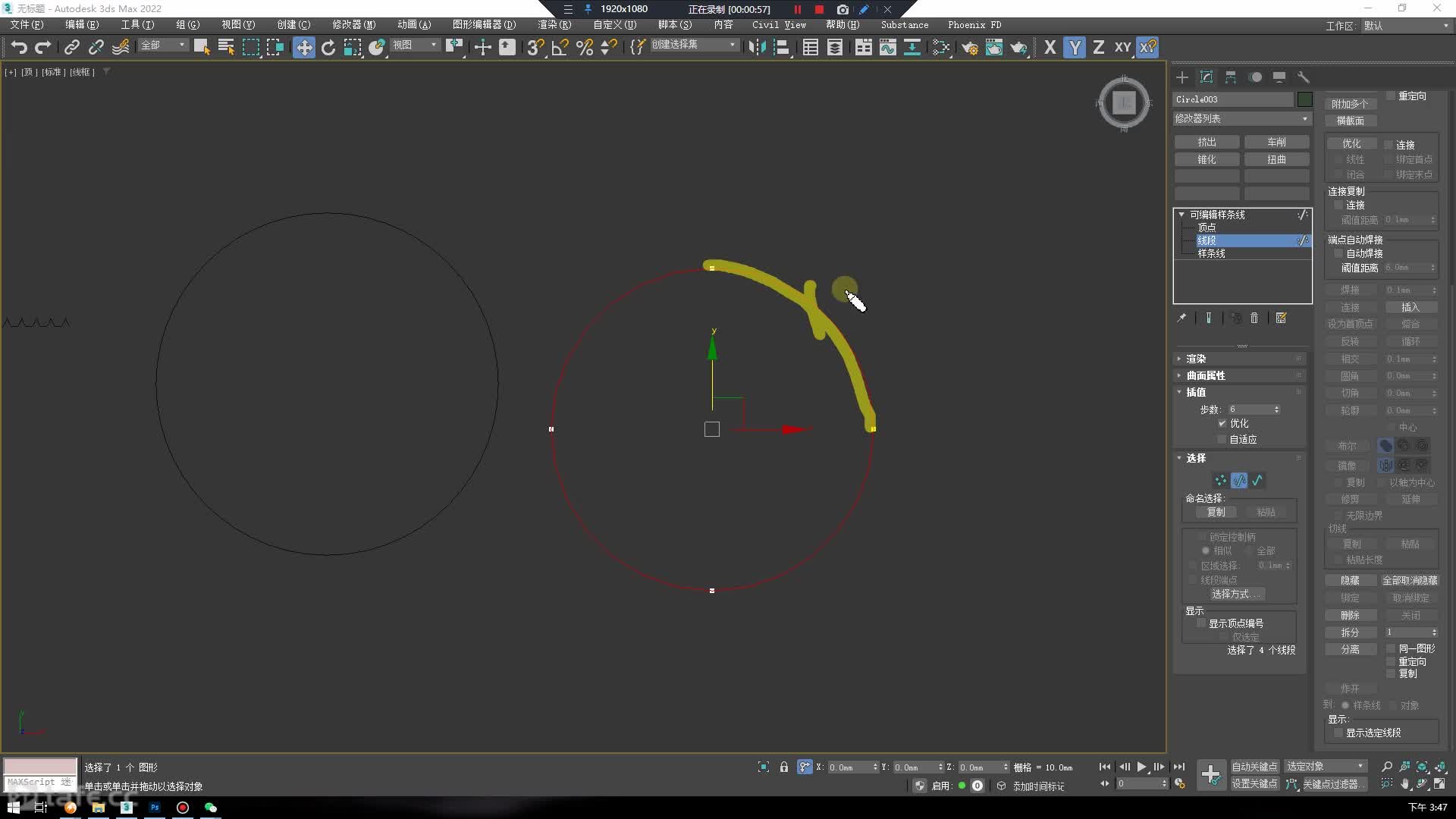Click the 删除 button
The width and height of the screenshot is (1456, 819).
coord(1350,615)
